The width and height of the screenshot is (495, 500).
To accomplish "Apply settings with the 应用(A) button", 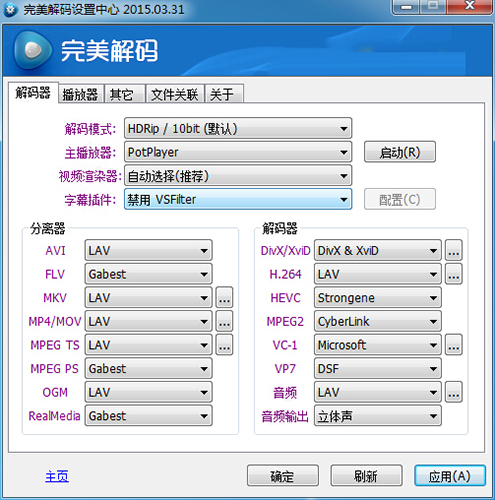I will 450,476.
